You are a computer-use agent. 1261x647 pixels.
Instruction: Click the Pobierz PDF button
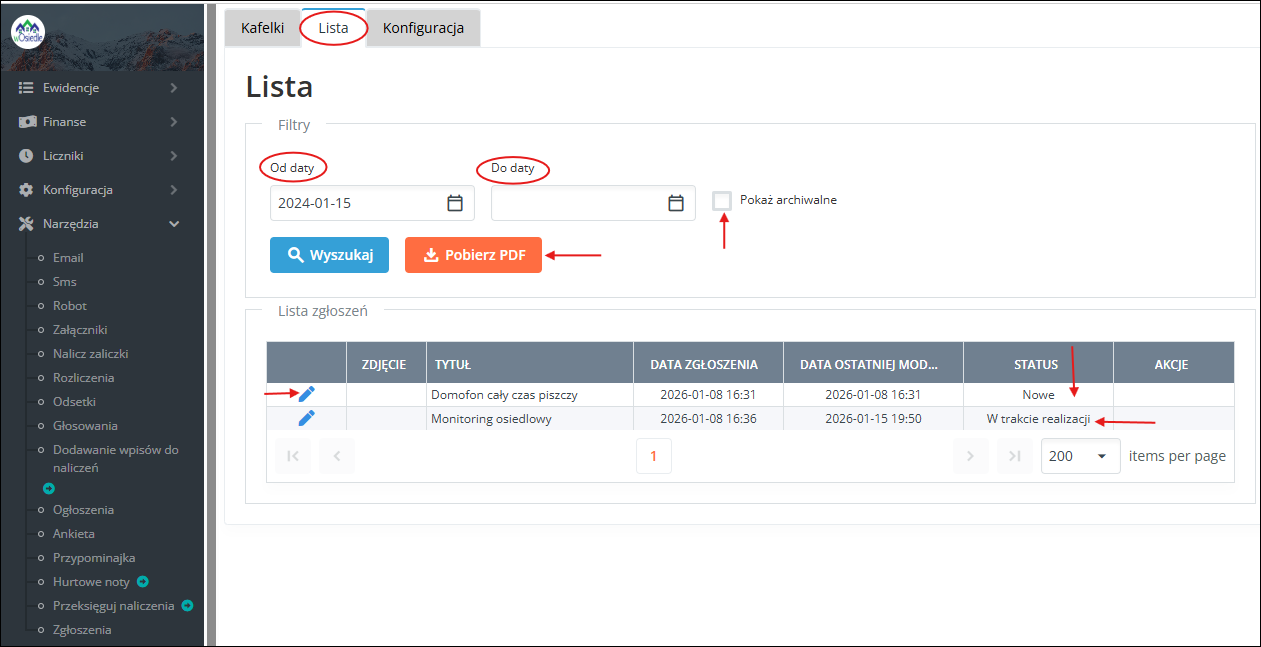coord(473,255)
